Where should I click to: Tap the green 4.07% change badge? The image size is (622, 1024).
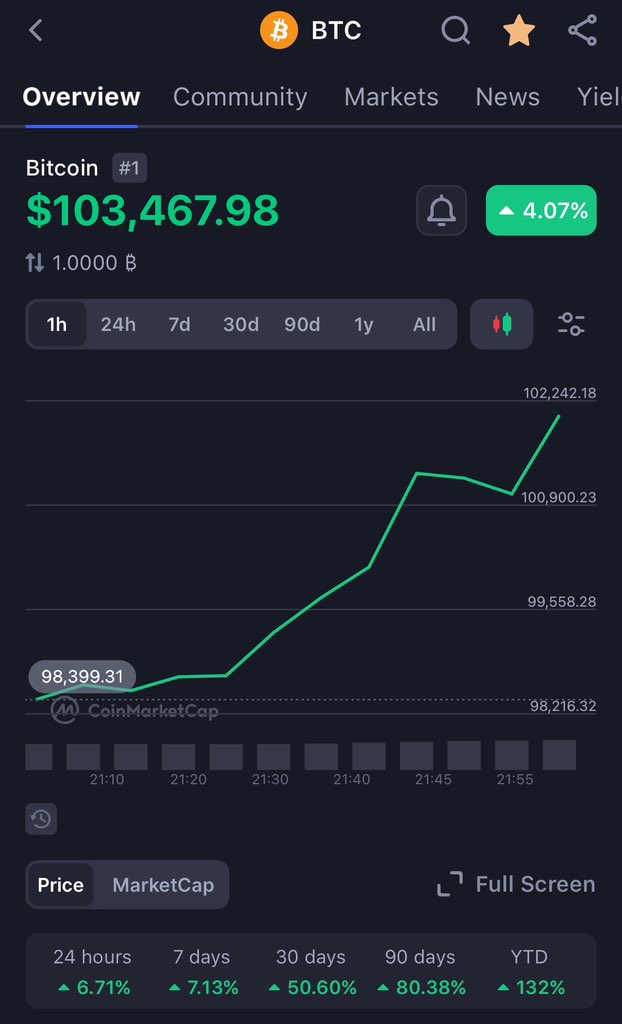click(541, 210)
